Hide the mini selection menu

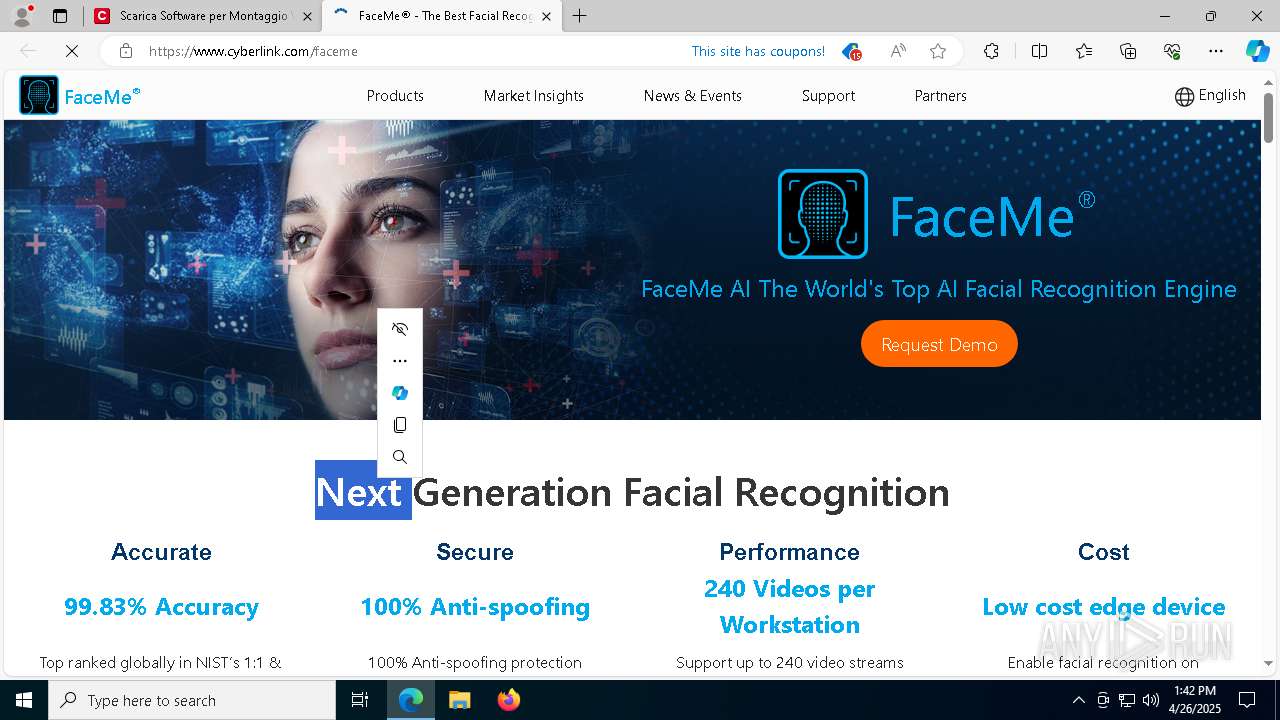[x=400, y=329]
